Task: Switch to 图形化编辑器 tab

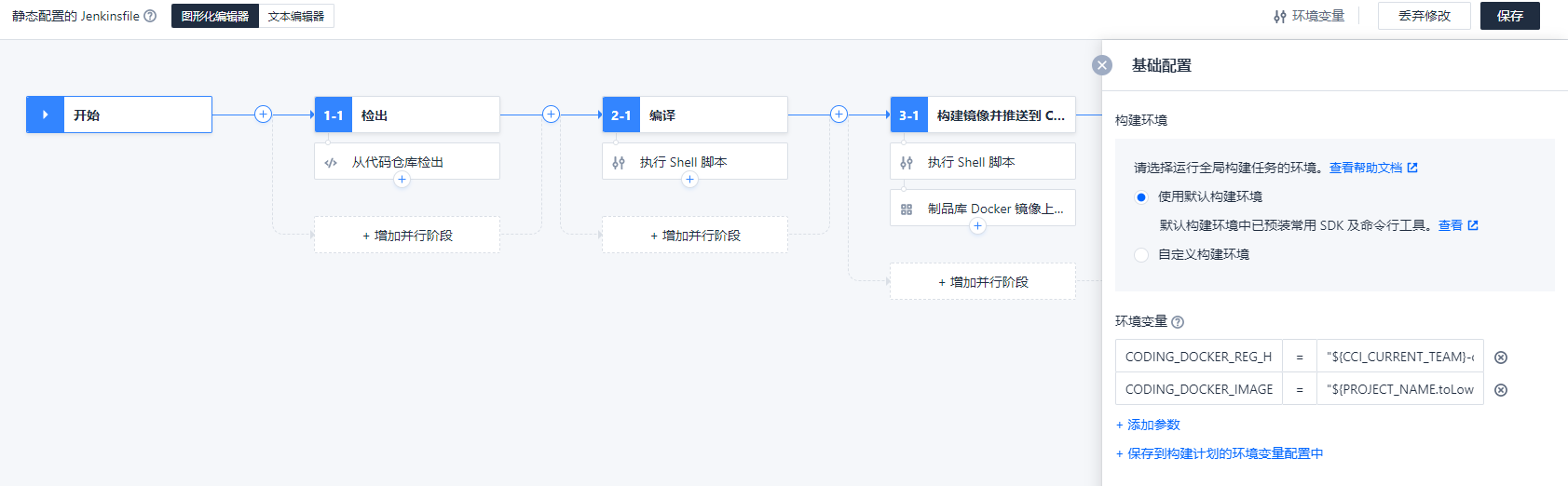Action: (215, 16)
